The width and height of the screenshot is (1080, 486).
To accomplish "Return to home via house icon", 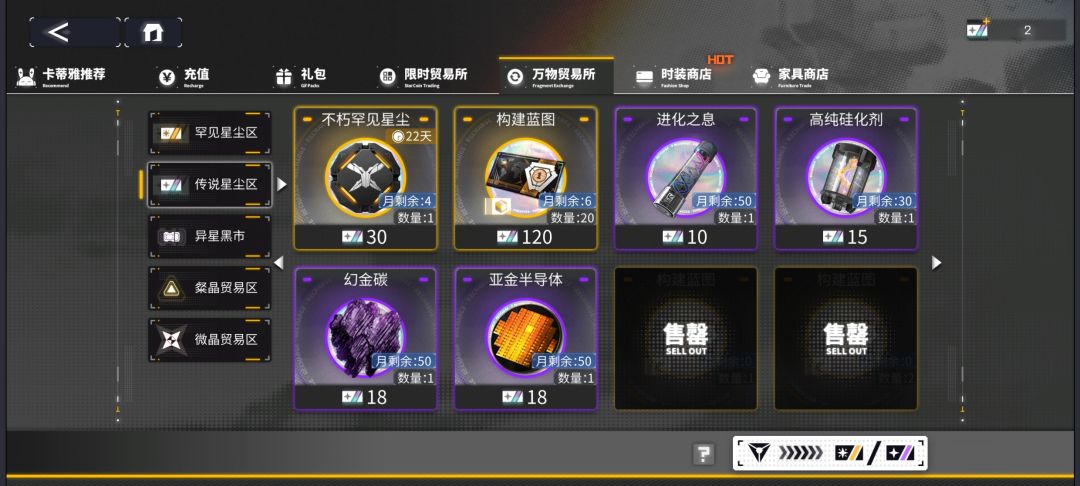I will tap(153, 32).
